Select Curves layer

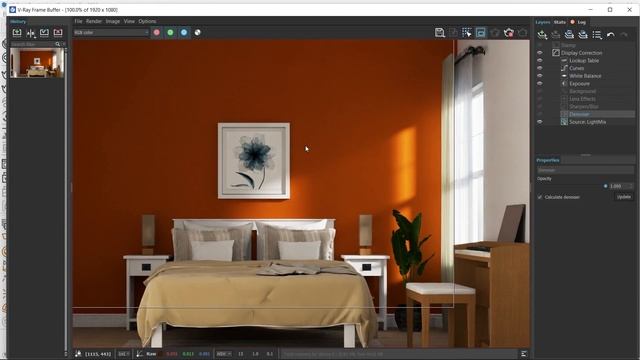[576, 68]
